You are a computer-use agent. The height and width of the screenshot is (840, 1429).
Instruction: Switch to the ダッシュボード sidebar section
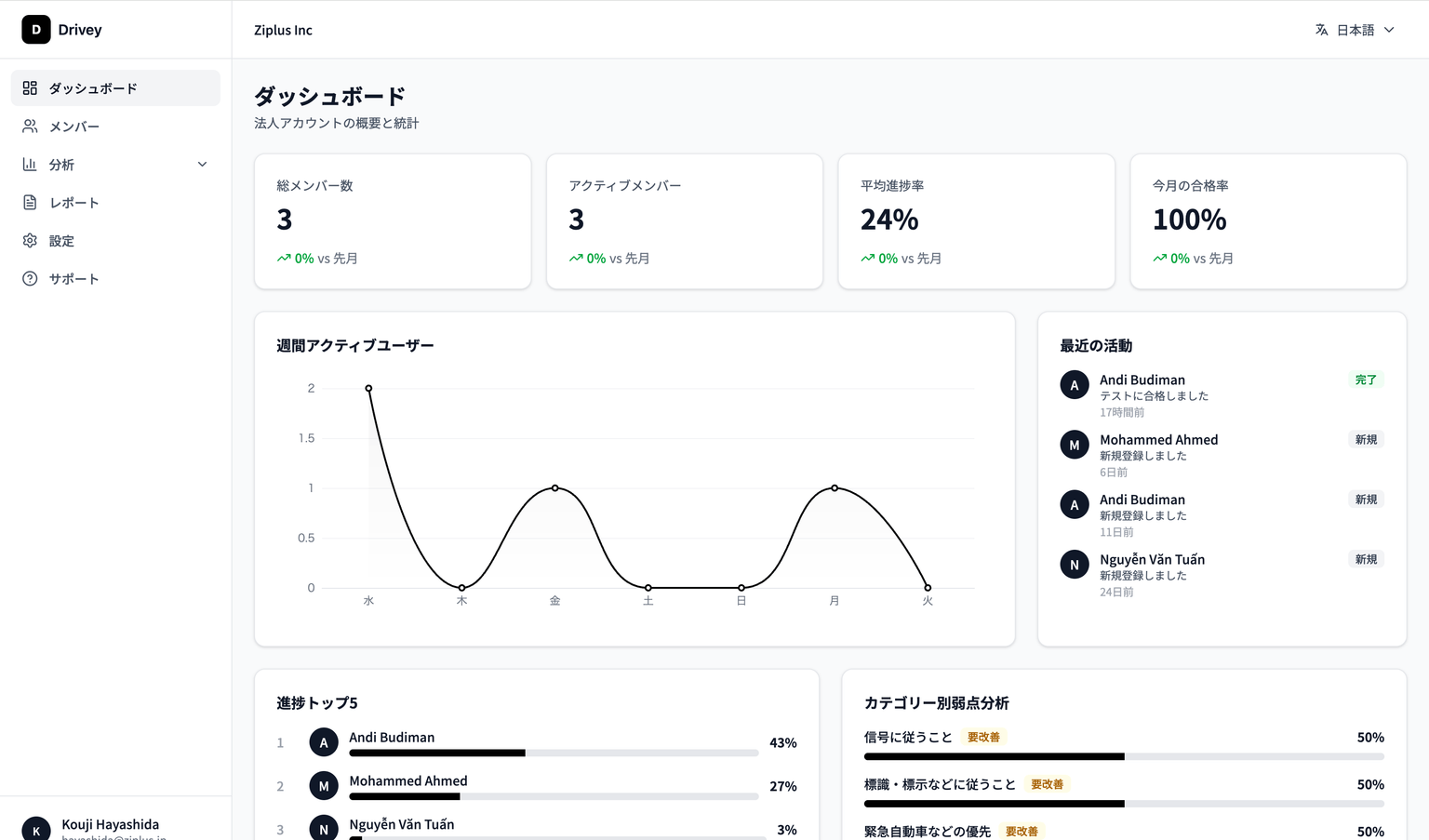pos(94,87)
